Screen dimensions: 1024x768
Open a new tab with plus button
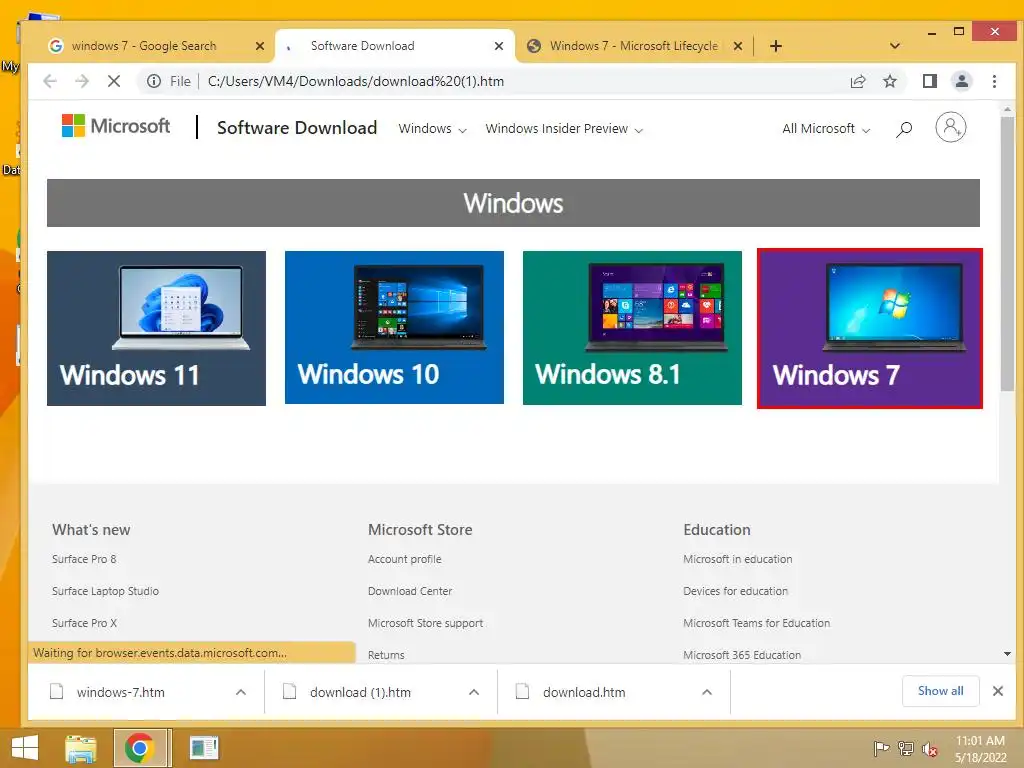point(776,46)
